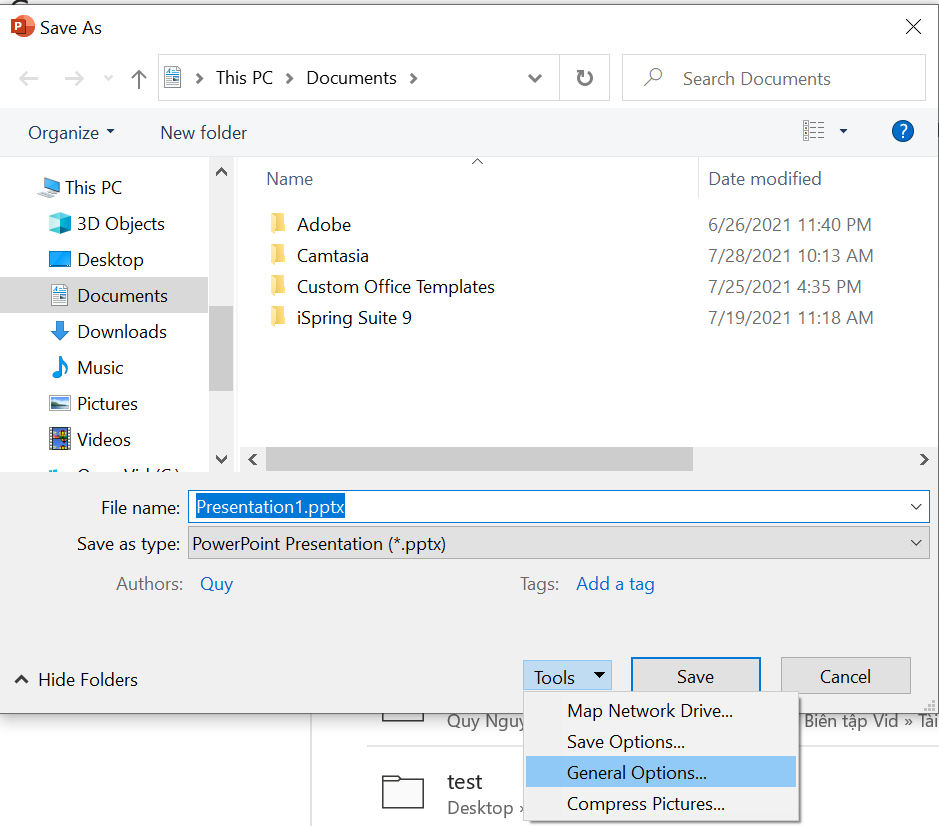Create a New folder
The height and width of the screenshot is (826, 939).
tap(204, 132)
